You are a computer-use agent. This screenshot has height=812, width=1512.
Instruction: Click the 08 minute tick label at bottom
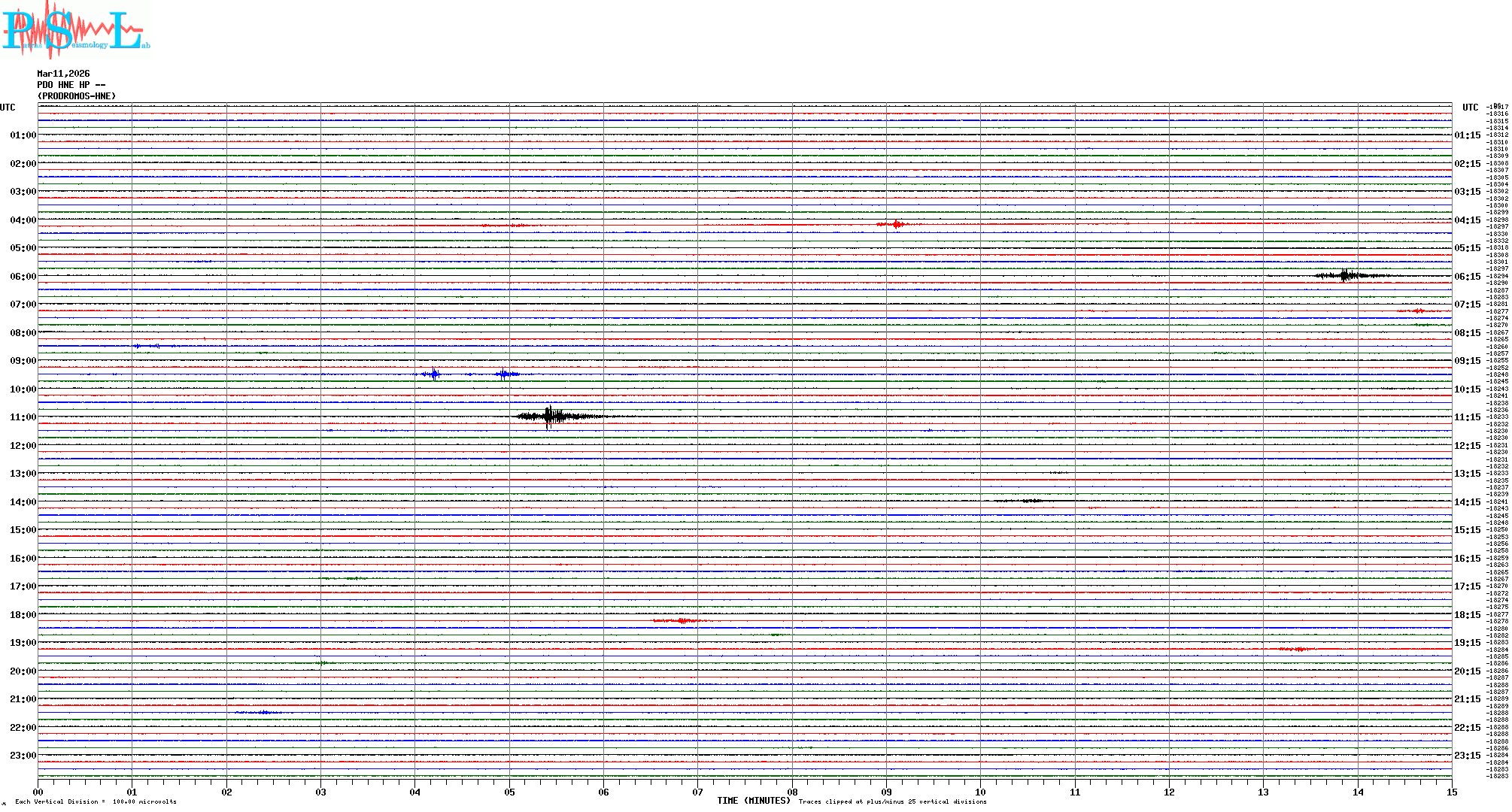792,792
